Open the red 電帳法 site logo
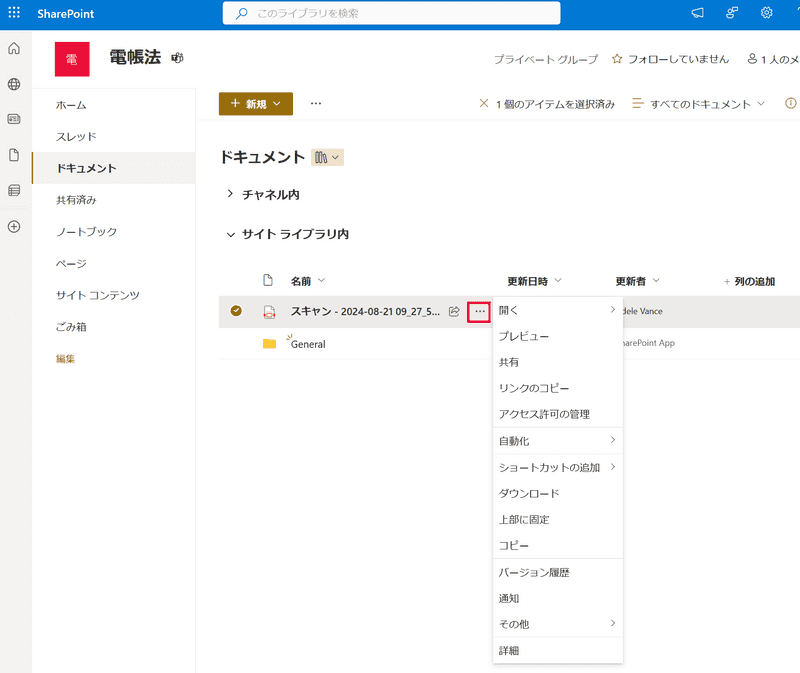800x673 pixels. (x=72, y=59)
